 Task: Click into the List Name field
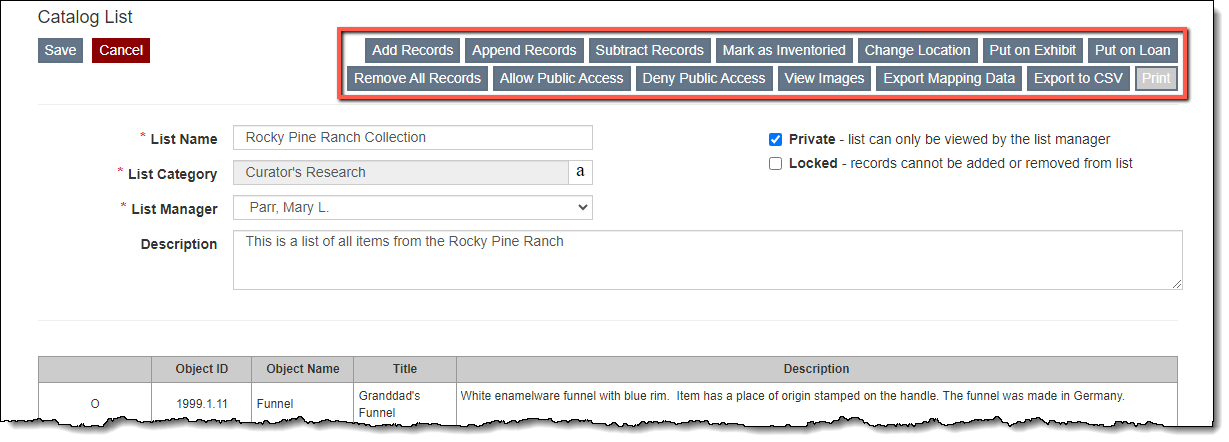[412, 138]
